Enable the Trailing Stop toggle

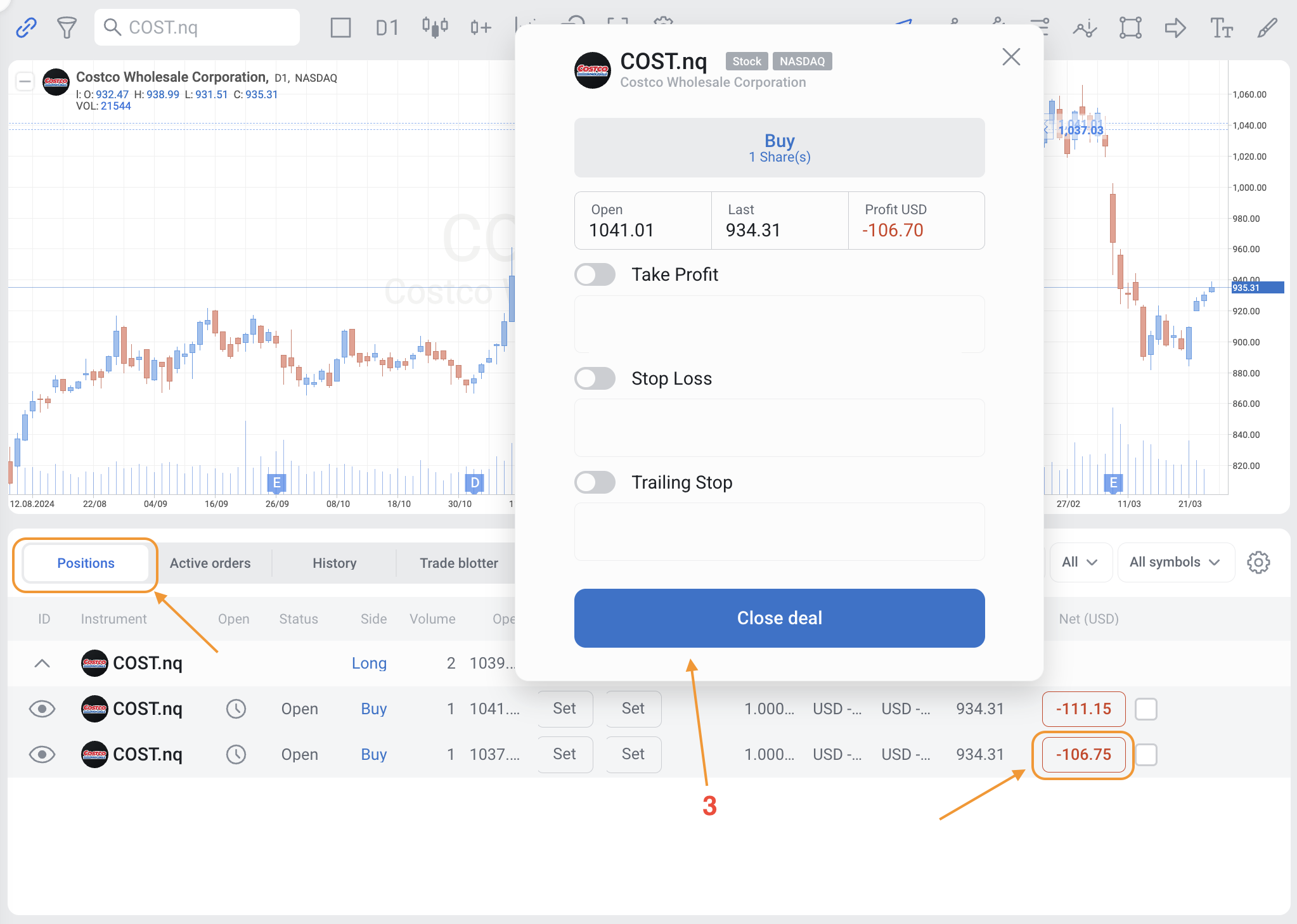coord(595,482)
